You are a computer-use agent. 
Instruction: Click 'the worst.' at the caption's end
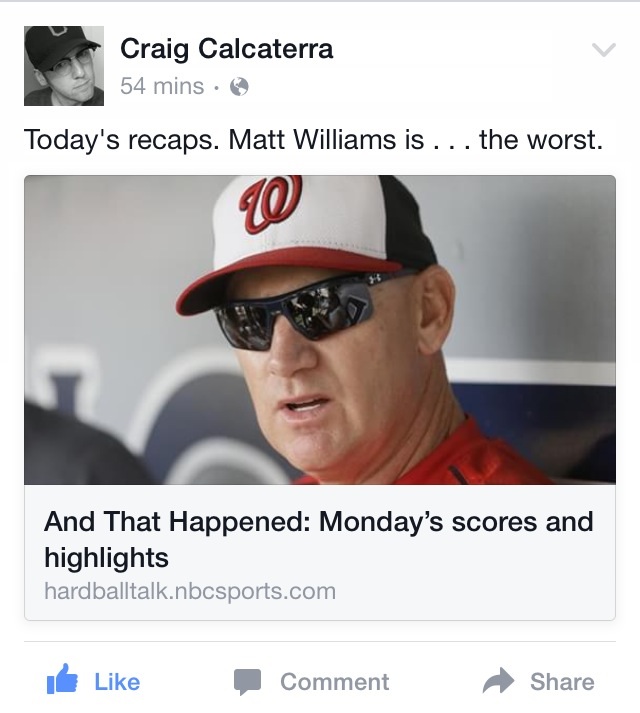coord(541,139)
